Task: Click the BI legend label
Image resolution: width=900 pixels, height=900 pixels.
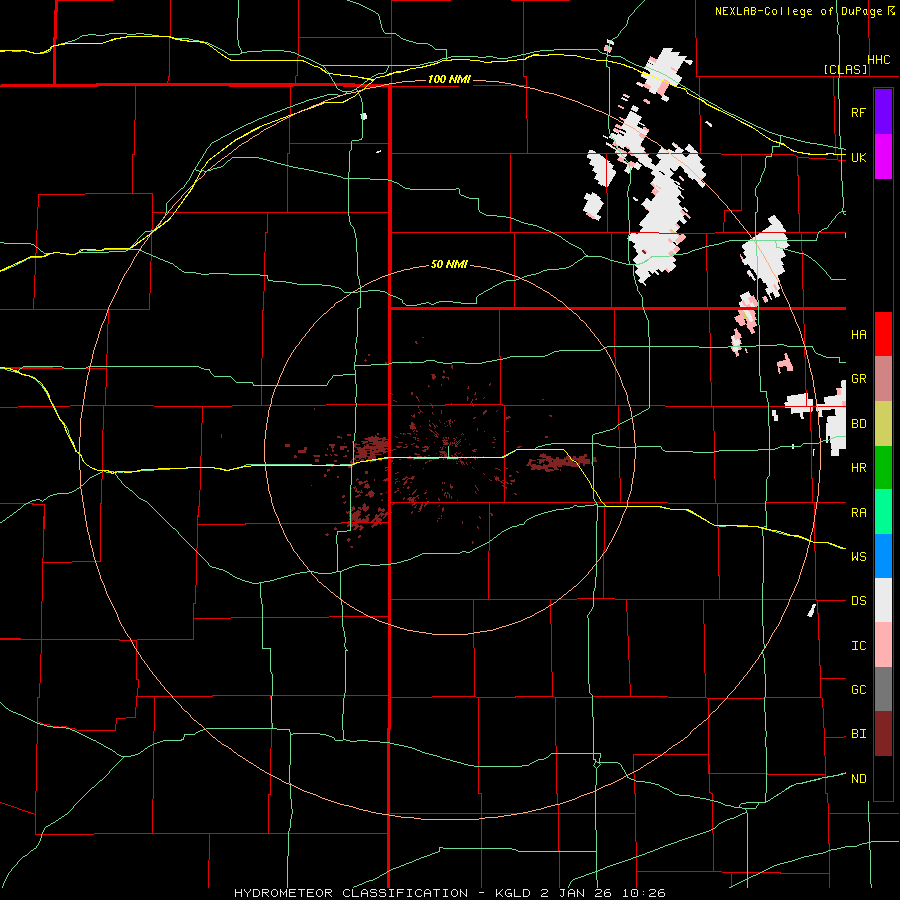Action: pos(858,734)
